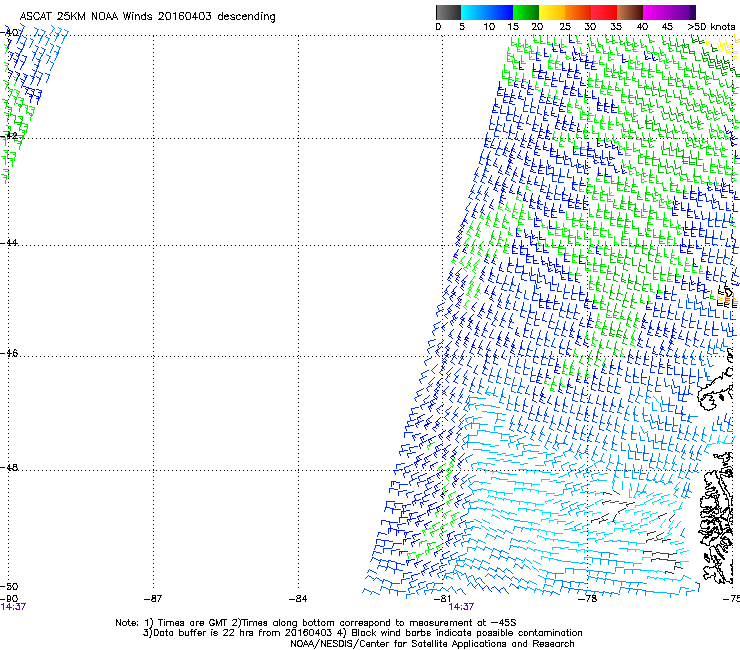Click the '>50 knots' legend label
Screen dimensions: 740x650
[711, 27]
